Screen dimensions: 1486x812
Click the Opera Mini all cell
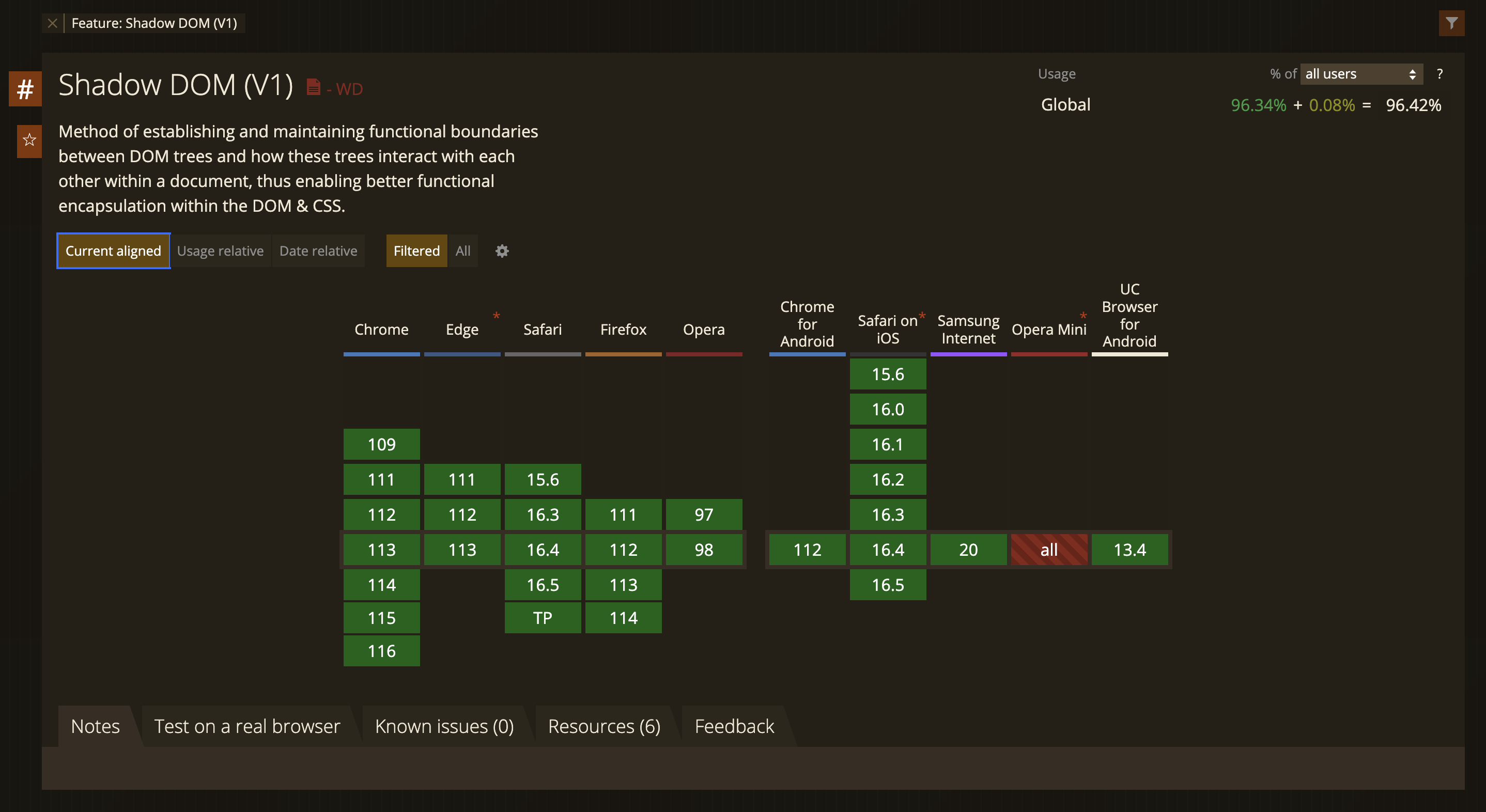tap(1048, 550)
